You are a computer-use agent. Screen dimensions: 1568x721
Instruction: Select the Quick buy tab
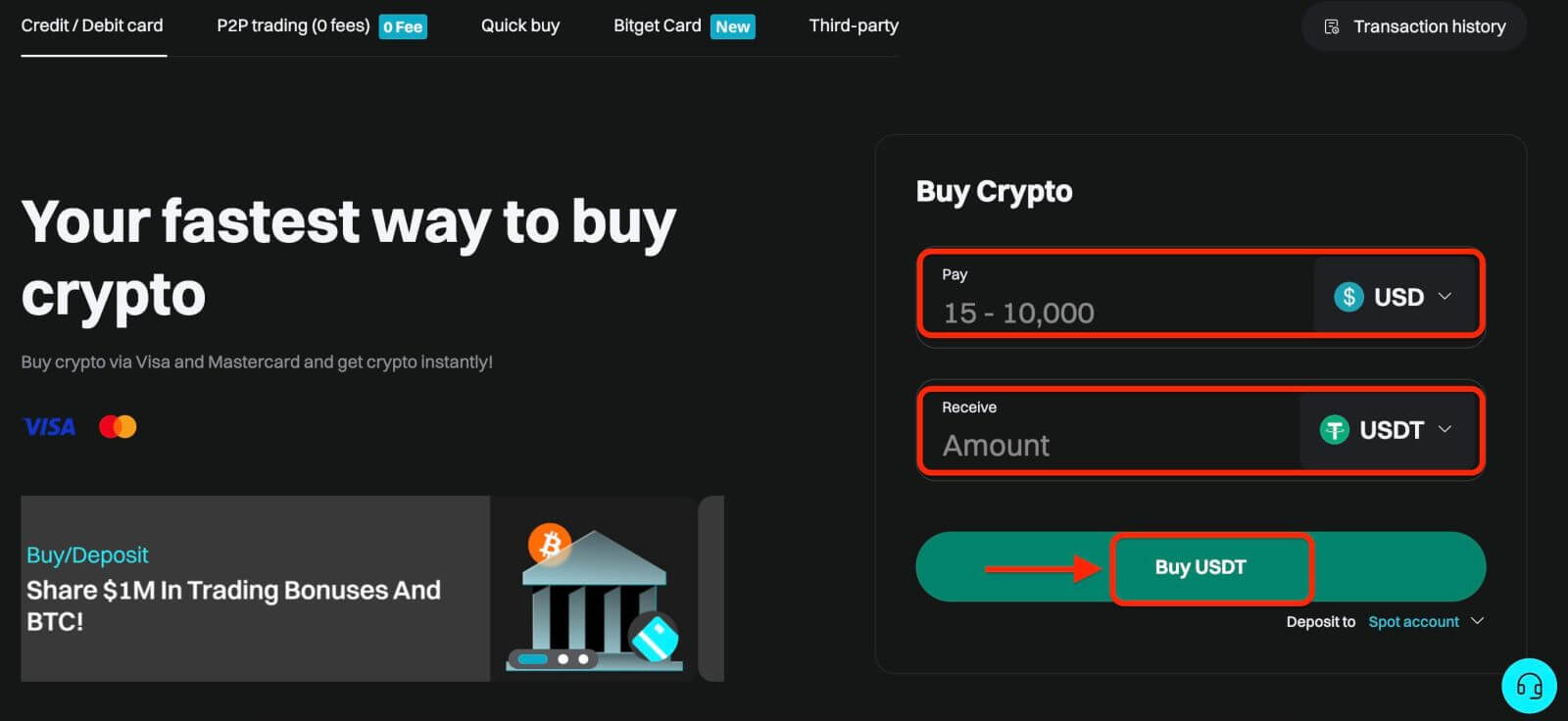point(519,26)
